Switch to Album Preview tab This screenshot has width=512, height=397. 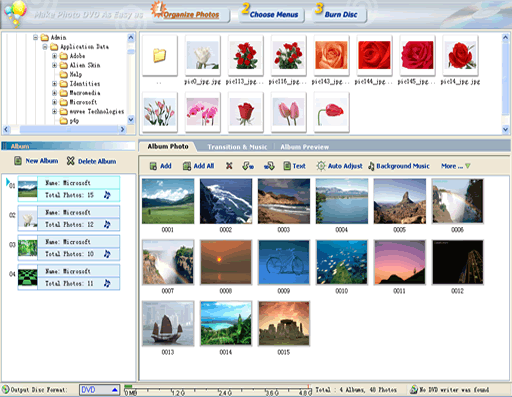pyautogui.click(x=304, y=147)
